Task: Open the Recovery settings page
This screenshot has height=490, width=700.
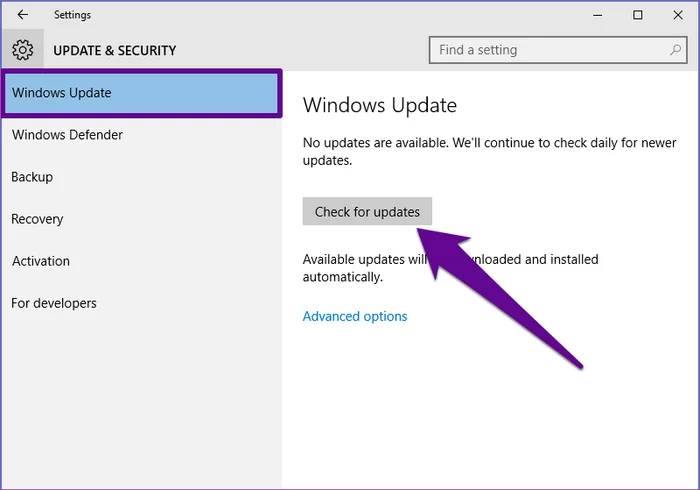Action: pyautogui.click(x=37, y=219)
